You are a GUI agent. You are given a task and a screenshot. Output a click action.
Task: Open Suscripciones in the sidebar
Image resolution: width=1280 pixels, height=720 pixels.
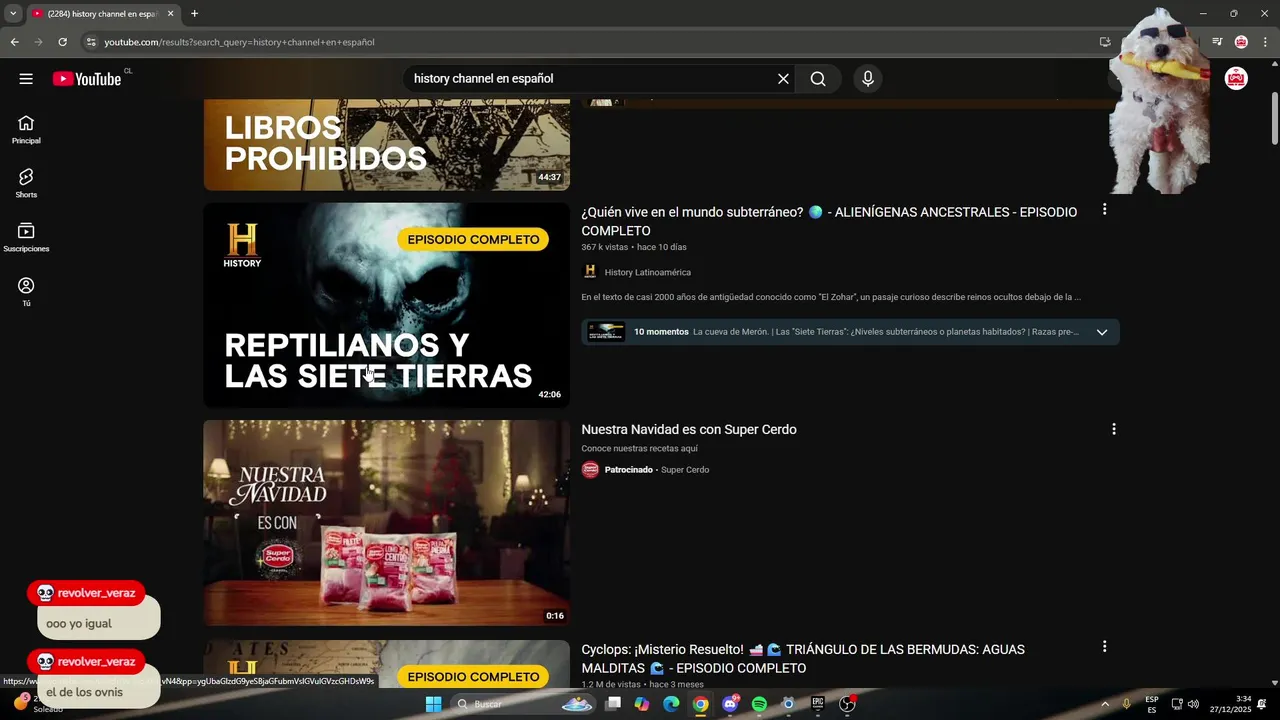pos(26,237)
